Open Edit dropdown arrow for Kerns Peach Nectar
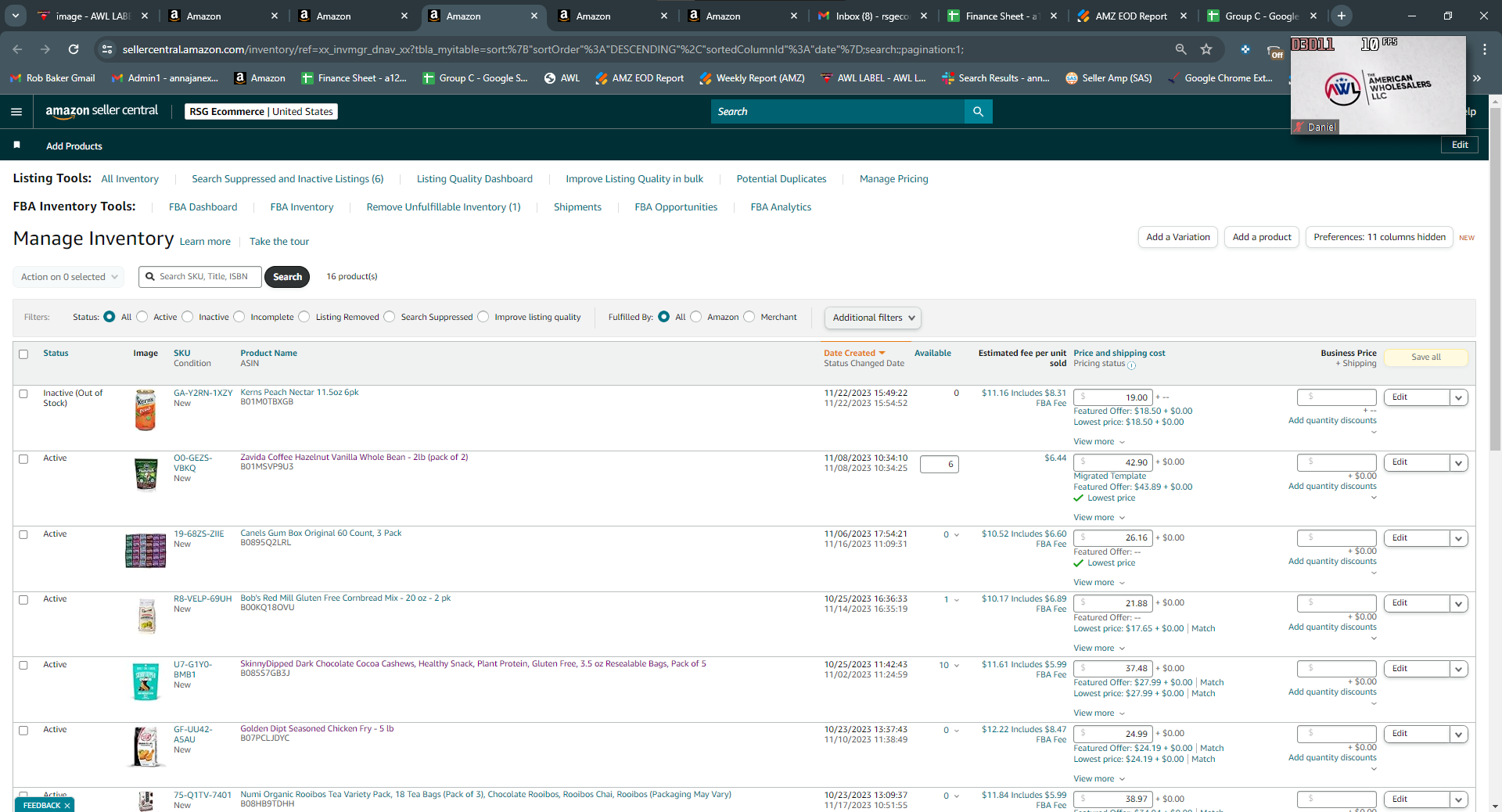The image size is (1502, 812). click(1458, 398)
